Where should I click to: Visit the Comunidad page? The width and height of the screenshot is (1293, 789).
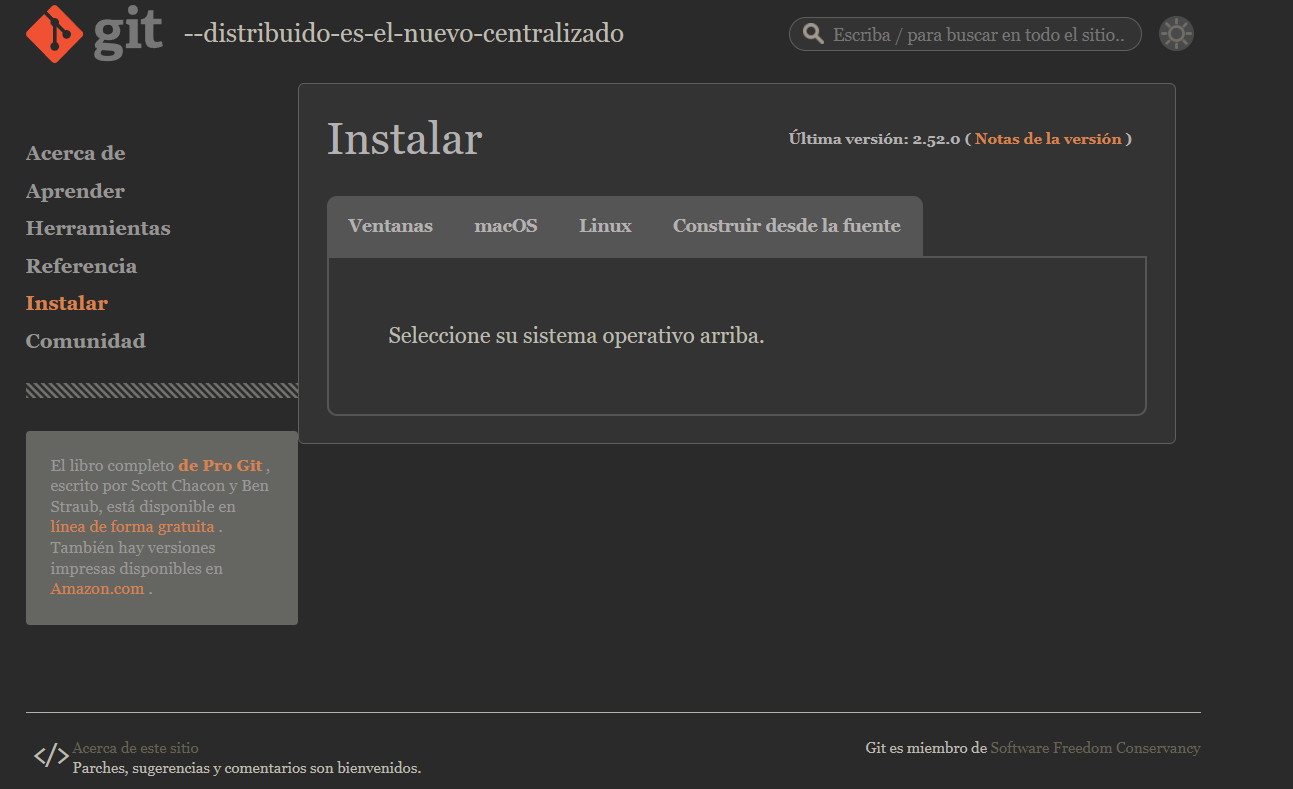point(86,341)
